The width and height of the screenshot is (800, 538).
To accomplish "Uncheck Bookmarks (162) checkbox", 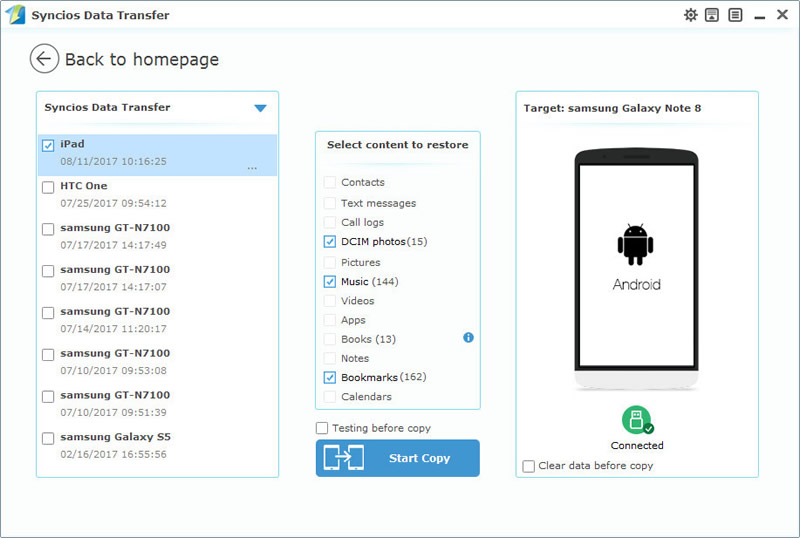I will (x=330, y=377).
